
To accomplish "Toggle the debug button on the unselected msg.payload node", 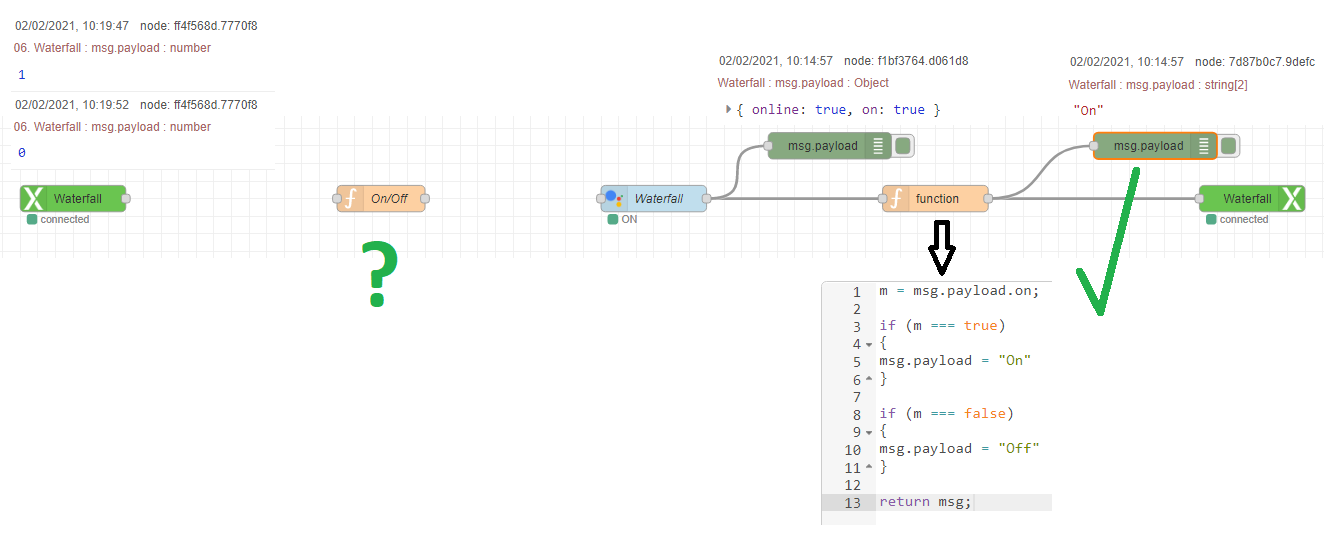I will [903, 146].
